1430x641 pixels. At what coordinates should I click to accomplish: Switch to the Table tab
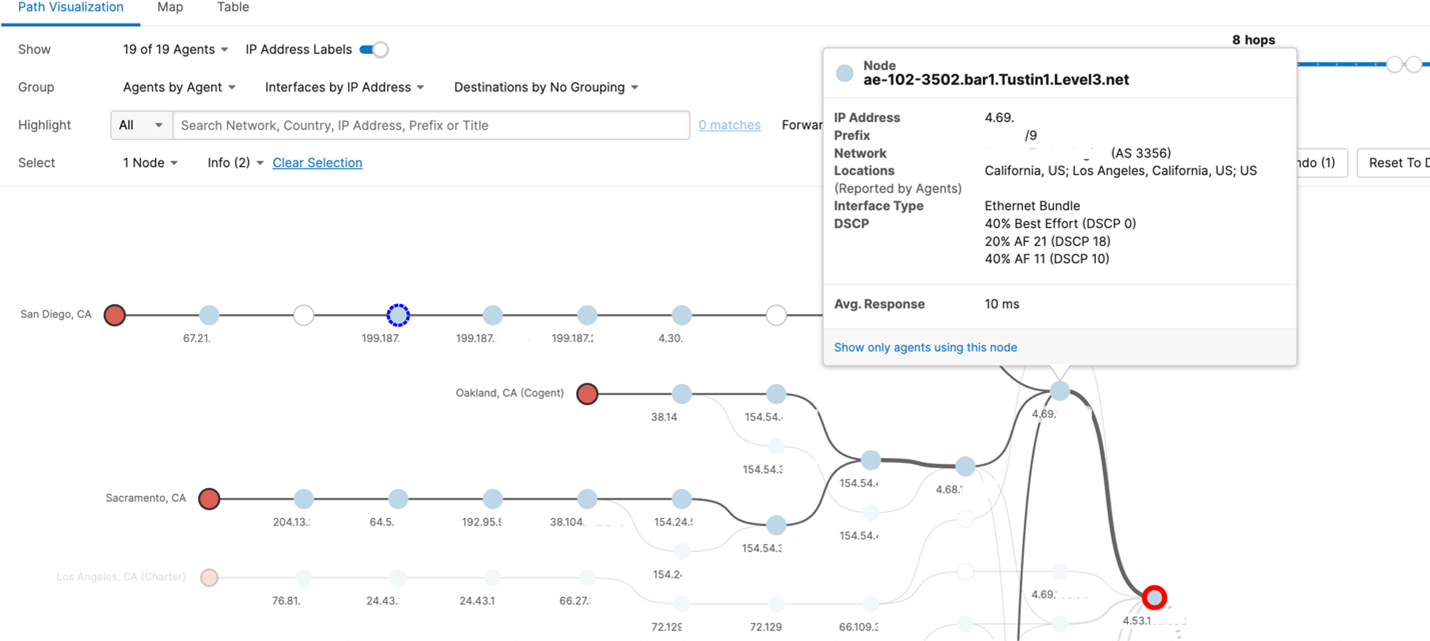click(x=233, y=8)
